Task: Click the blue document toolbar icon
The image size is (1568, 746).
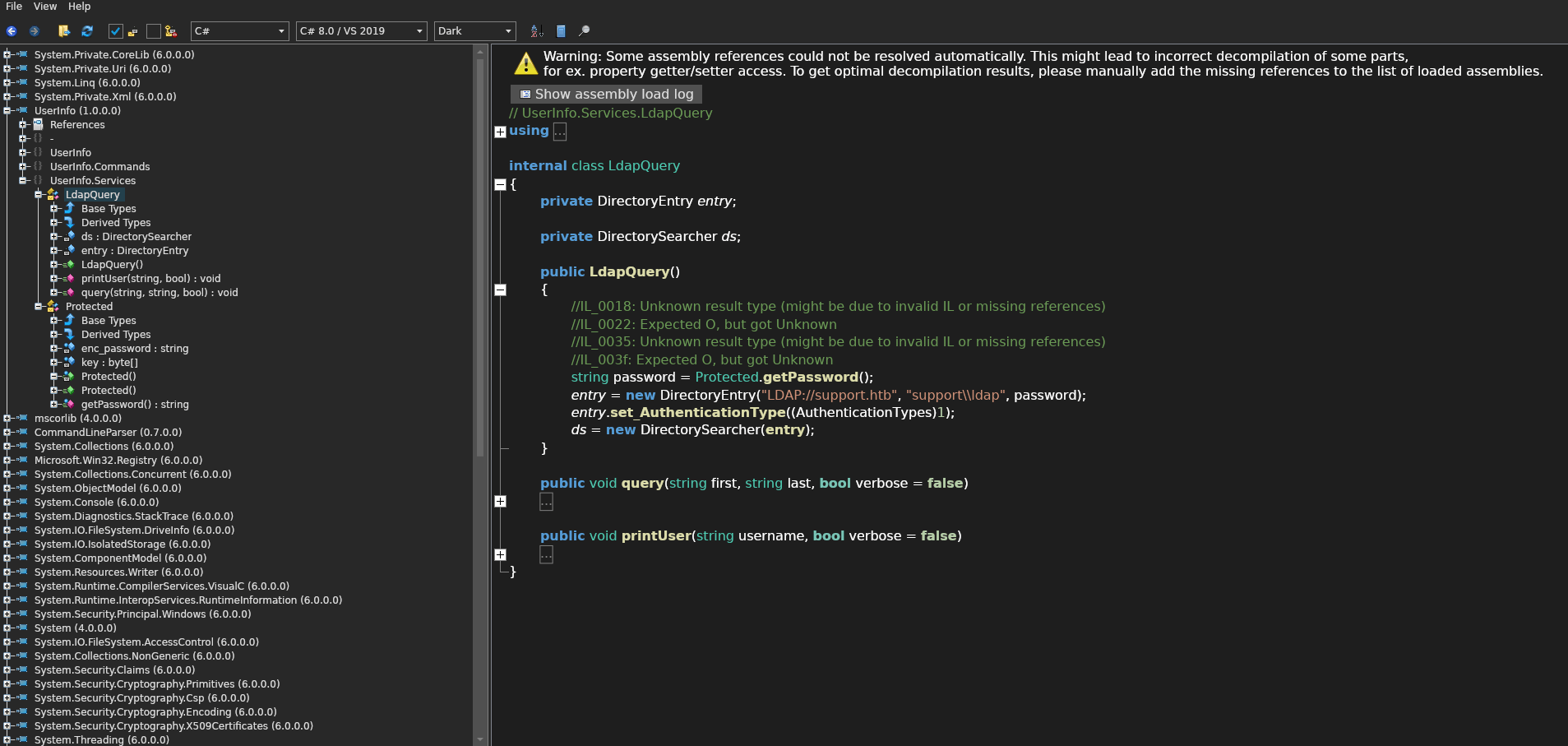Action: [561, 31]
